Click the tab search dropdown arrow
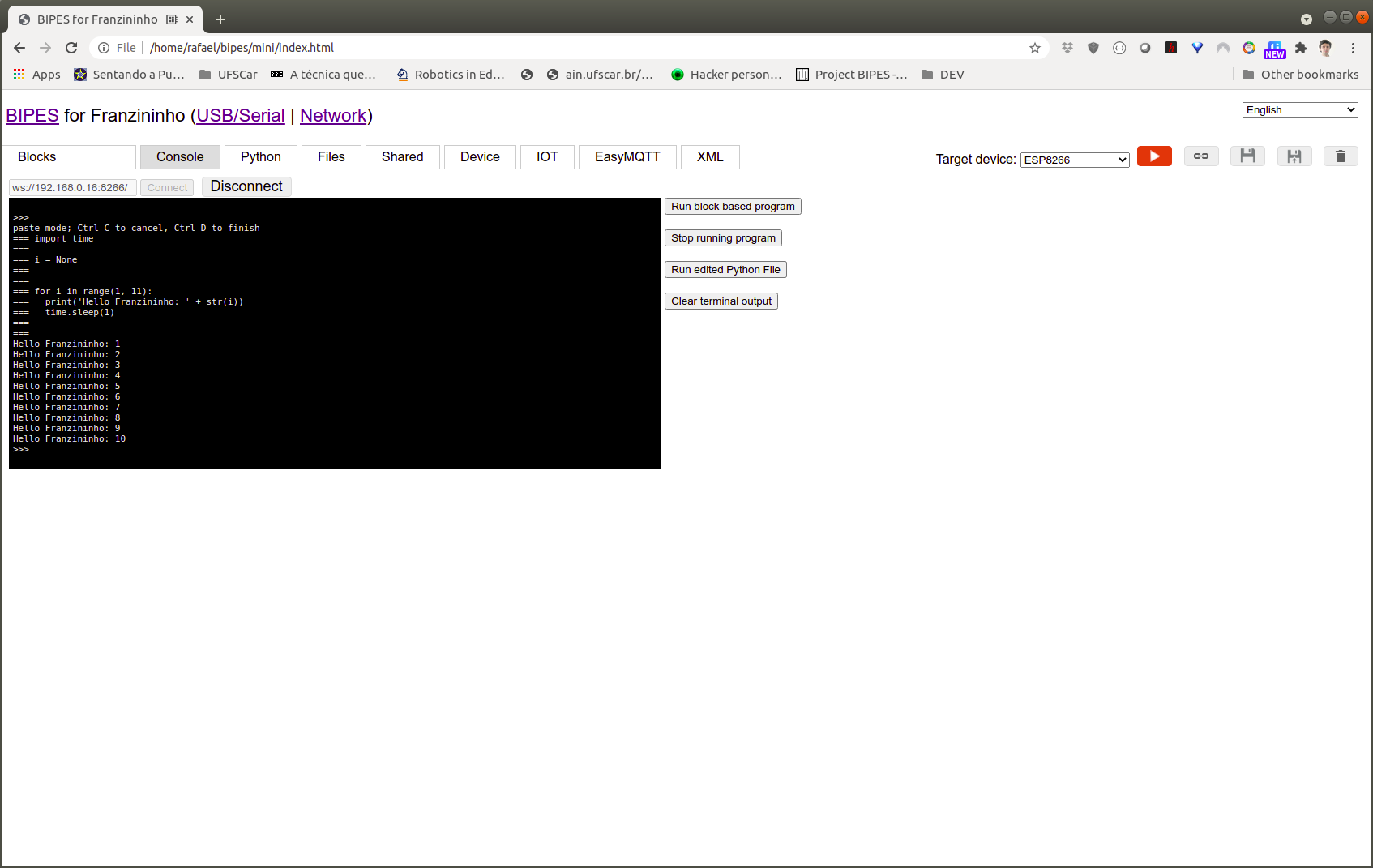Viewport: 1373px width, 868px height. [x=1307, y=19]
